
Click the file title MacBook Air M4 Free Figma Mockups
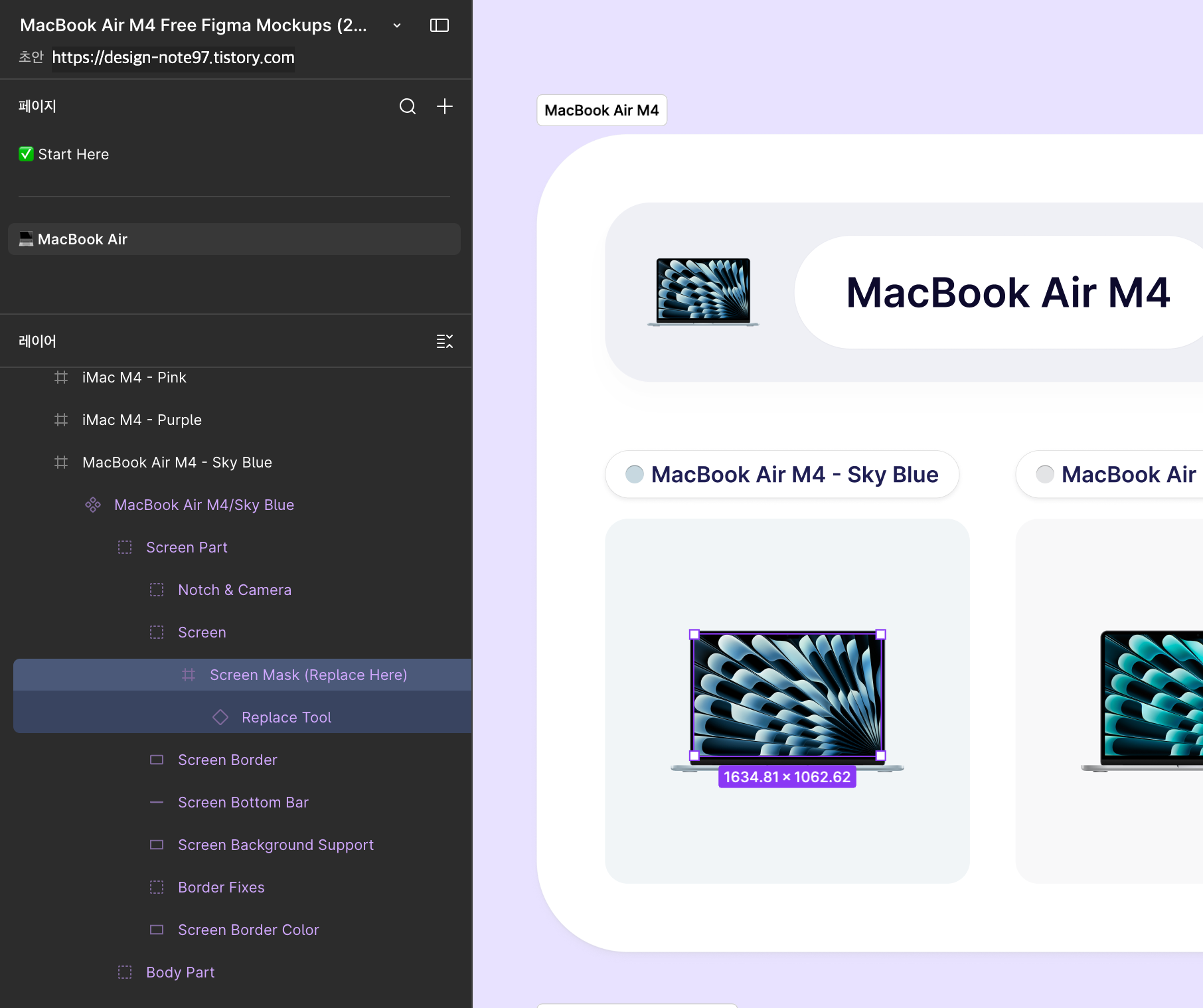(193, 25)
